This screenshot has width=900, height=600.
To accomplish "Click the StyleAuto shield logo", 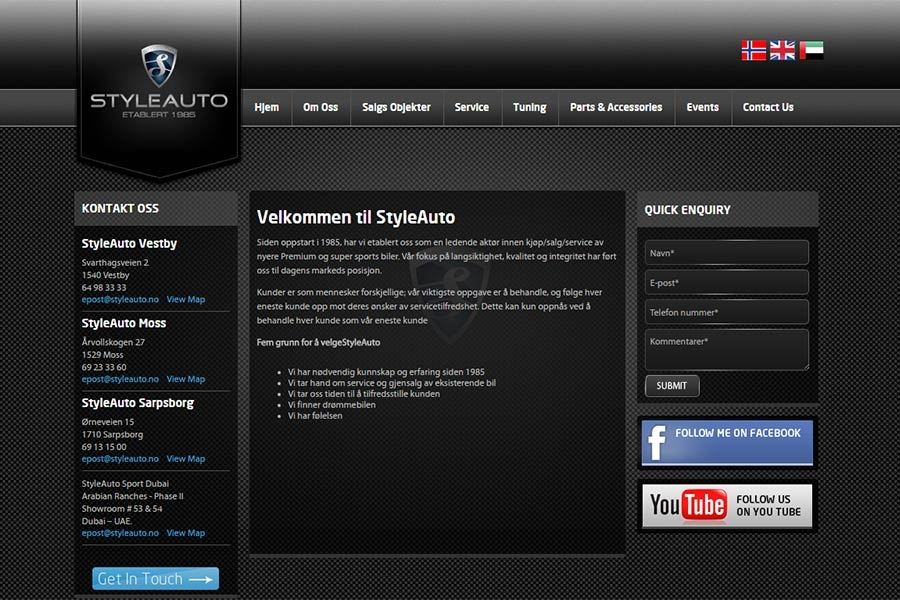I will coord(159,65).
